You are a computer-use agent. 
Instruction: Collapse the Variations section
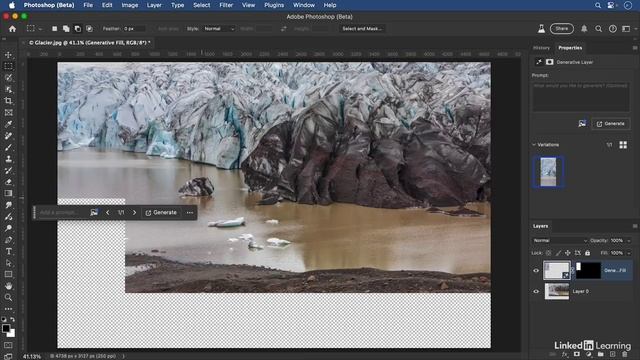[x=534, y=145]
